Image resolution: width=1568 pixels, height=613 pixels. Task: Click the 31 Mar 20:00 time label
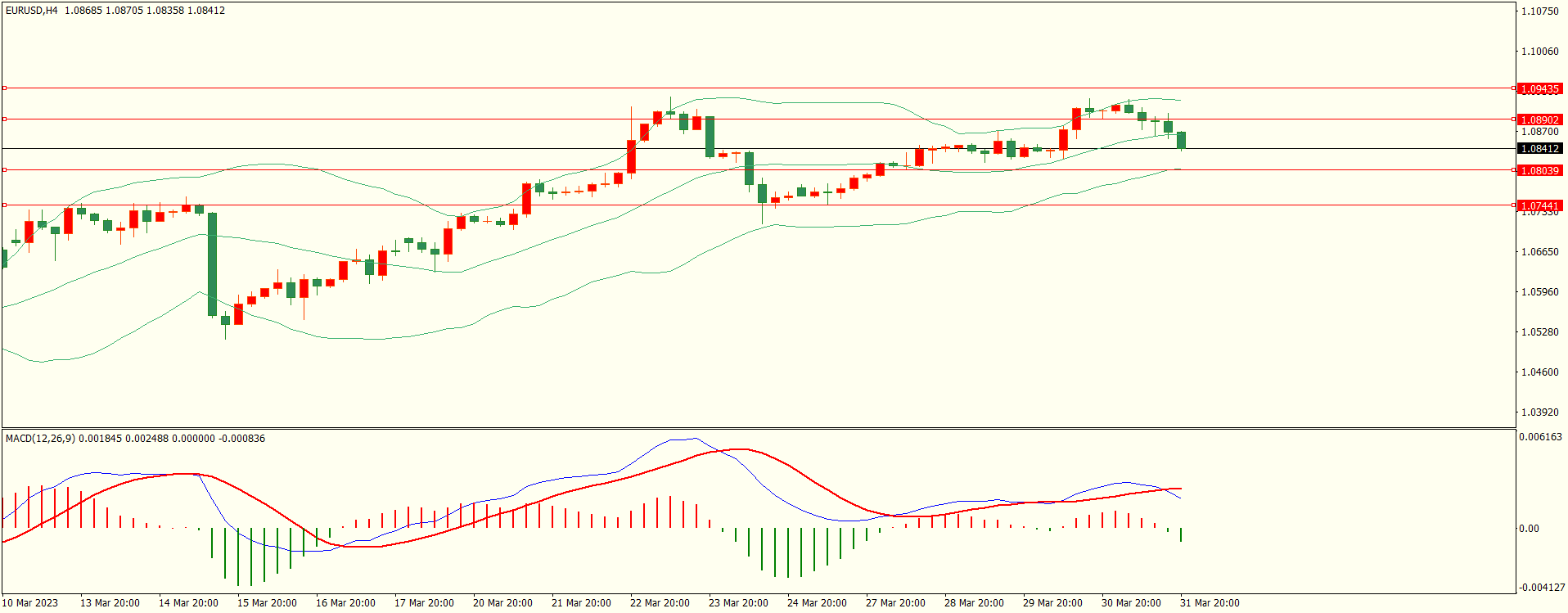(1210, 603)
